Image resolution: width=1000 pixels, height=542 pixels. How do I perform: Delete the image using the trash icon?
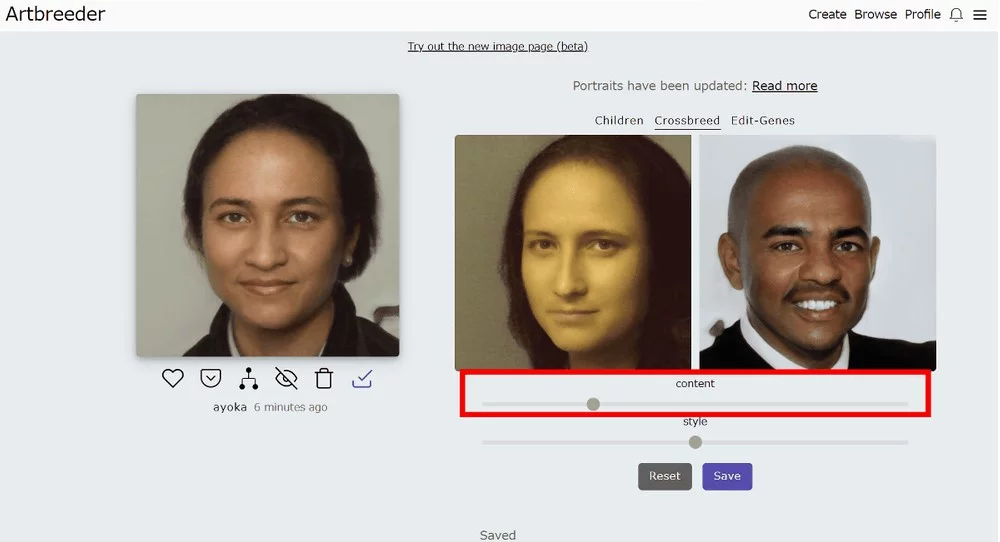pos(324,378)
